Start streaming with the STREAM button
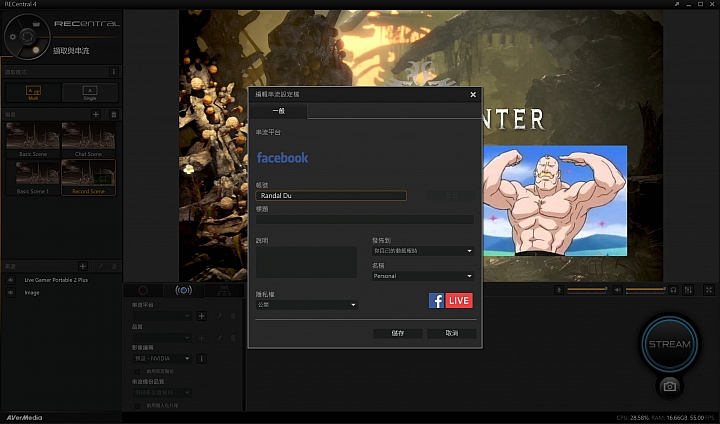The height and width of the screenshot is (424, 720). 669,344
